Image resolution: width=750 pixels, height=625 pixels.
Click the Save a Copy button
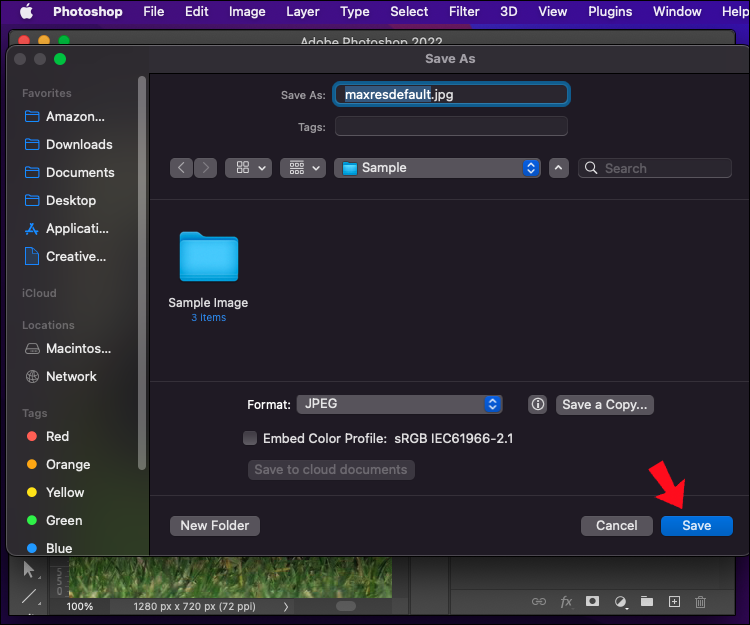point(605,405)
